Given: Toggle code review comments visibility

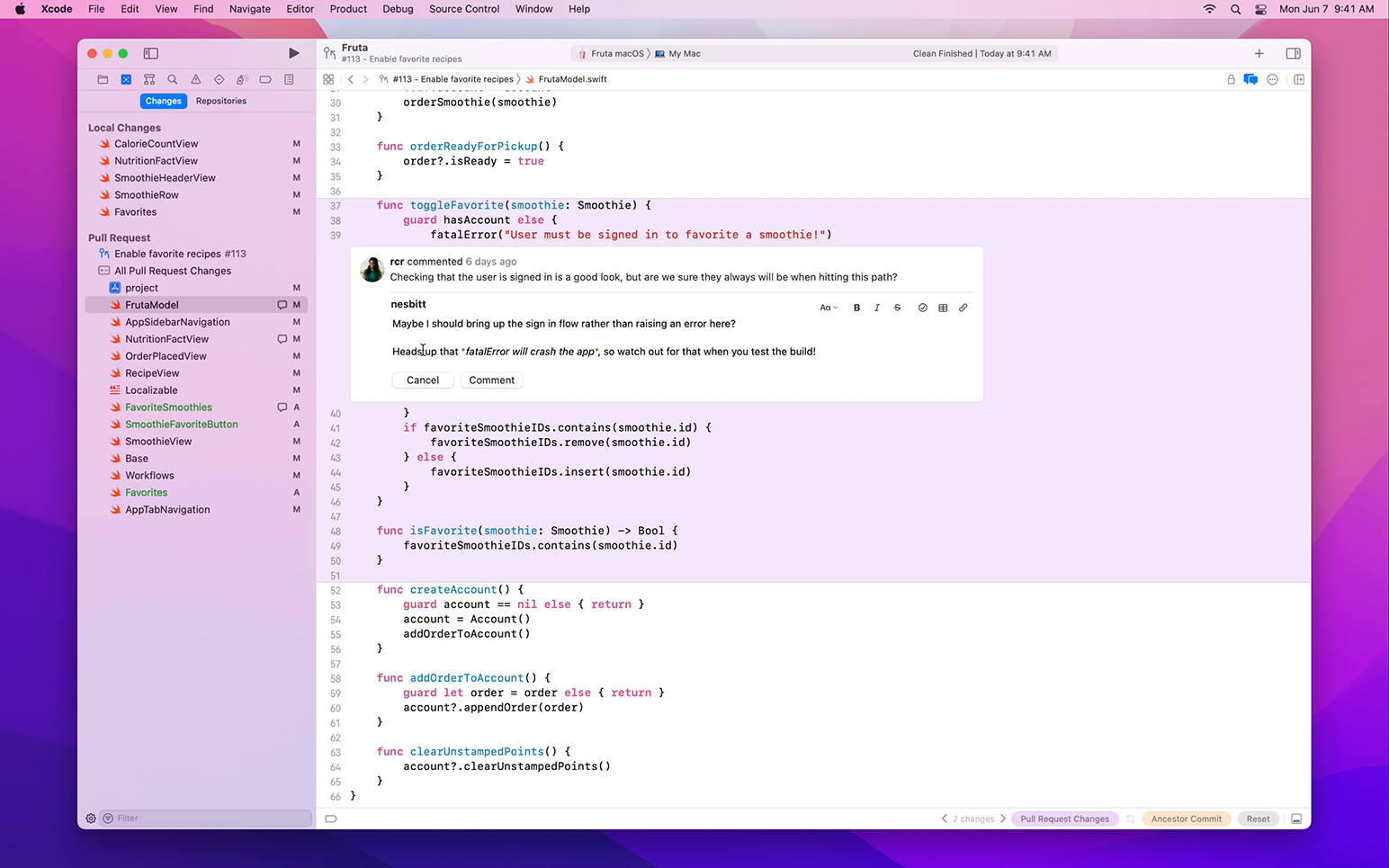Looking at the screenshot, I should click(x=1250, y=79).
